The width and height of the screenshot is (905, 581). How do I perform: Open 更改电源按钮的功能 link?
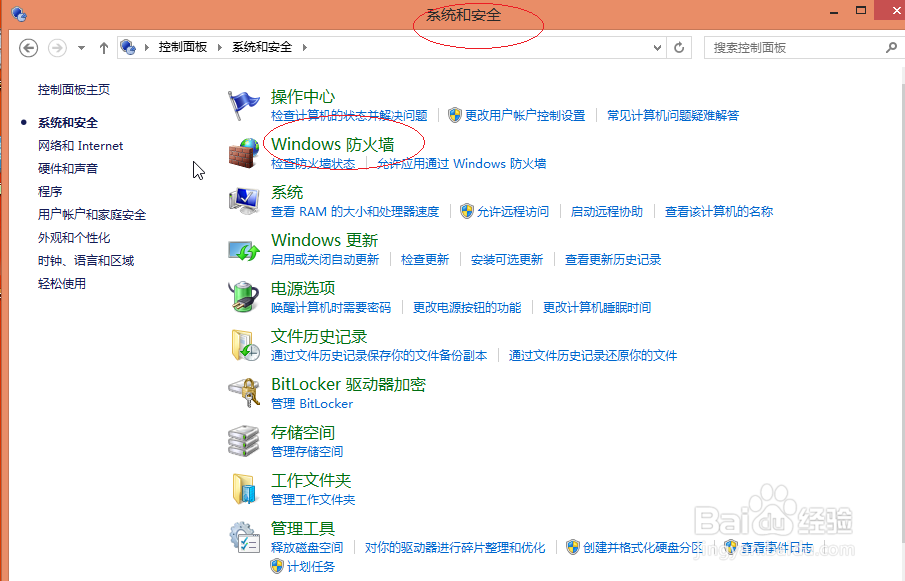click(x=467, y=307)
